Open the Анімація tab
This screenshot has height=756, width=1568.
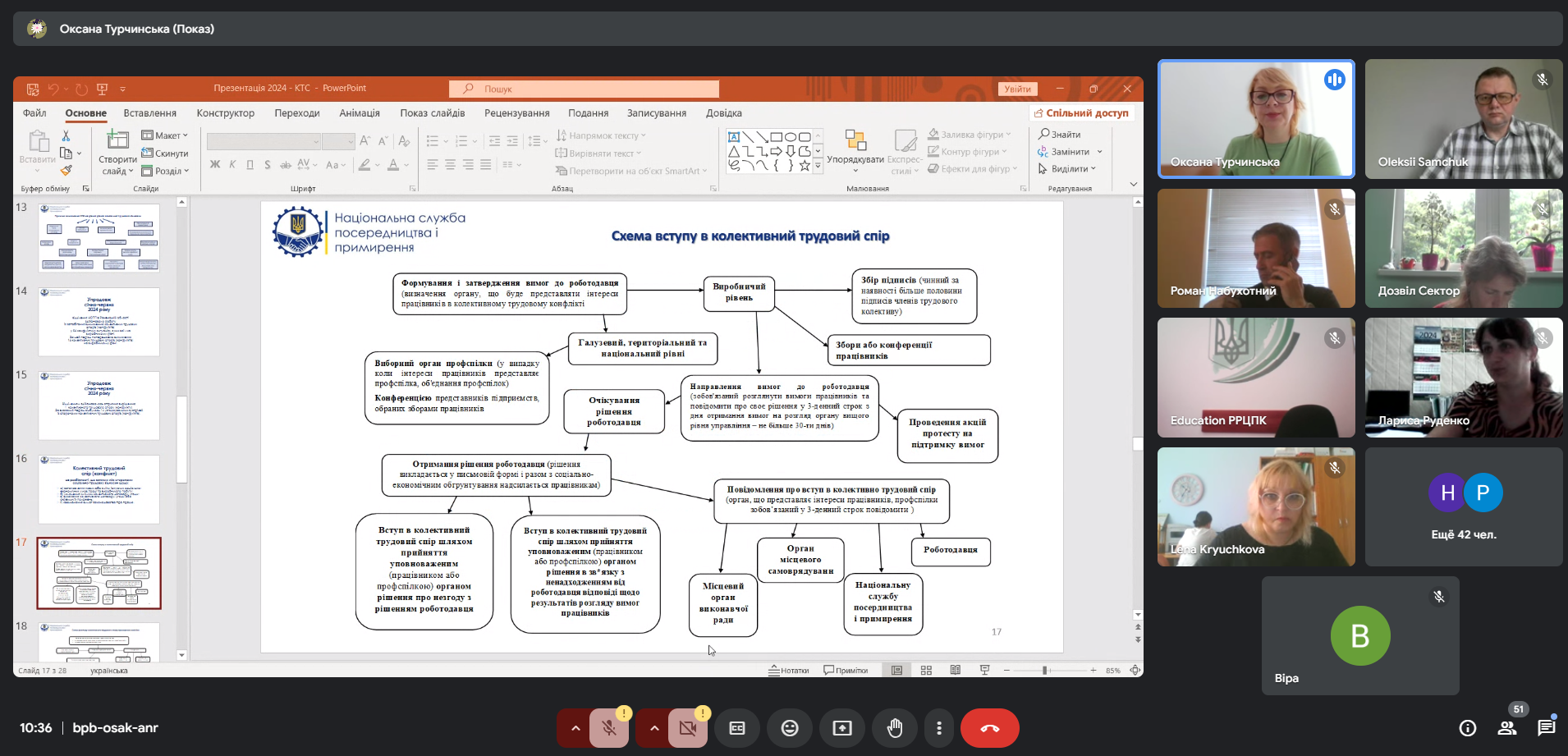[x=360, y=113]
